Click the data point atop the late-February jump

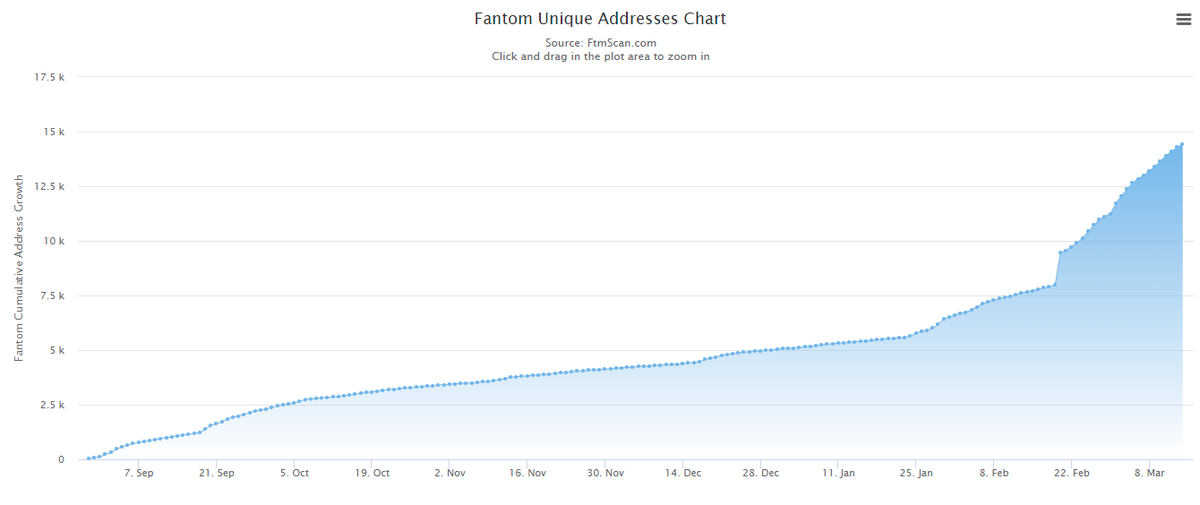click(1060, 252)
